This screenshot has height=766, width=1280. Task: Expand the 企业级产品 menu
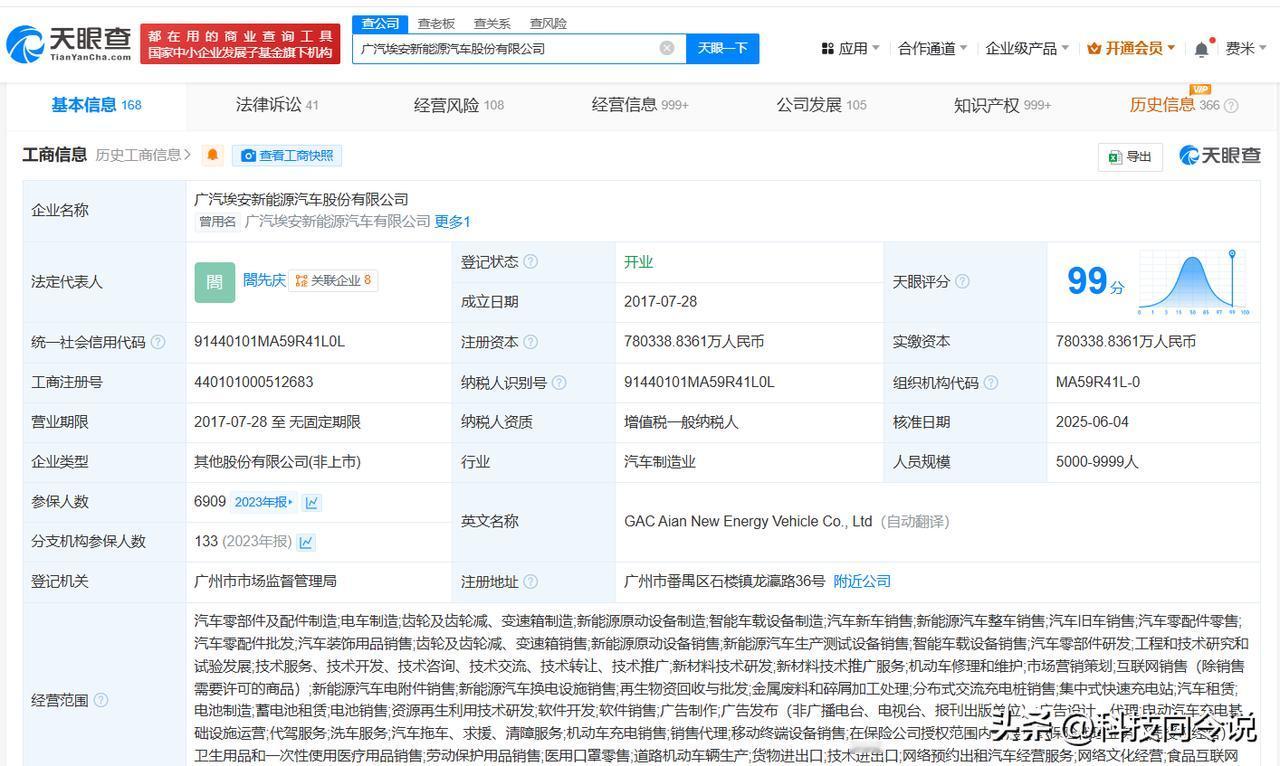(1027, 48)
